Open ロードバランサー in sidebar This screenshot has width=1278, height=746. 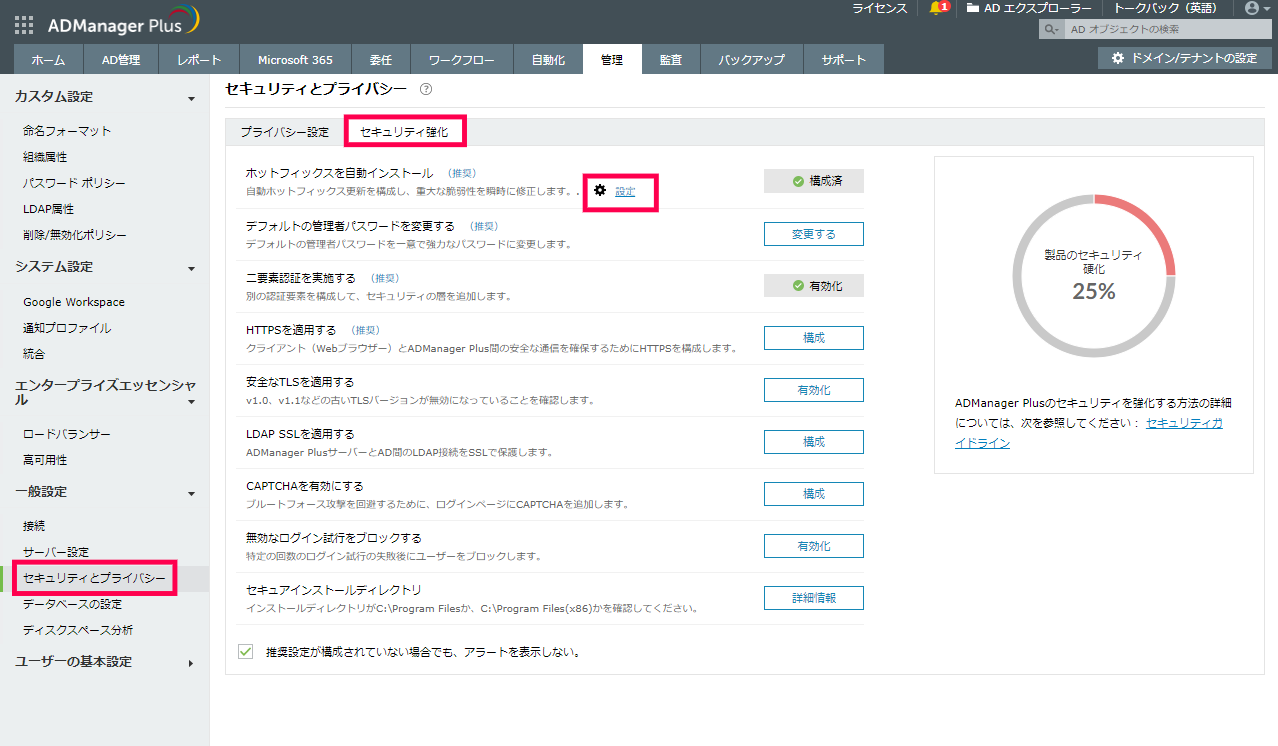[67, 435]
